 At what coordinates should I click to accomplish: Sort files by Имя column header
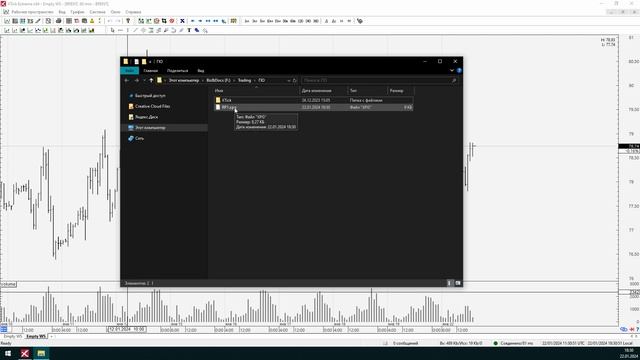pos(256,91)
